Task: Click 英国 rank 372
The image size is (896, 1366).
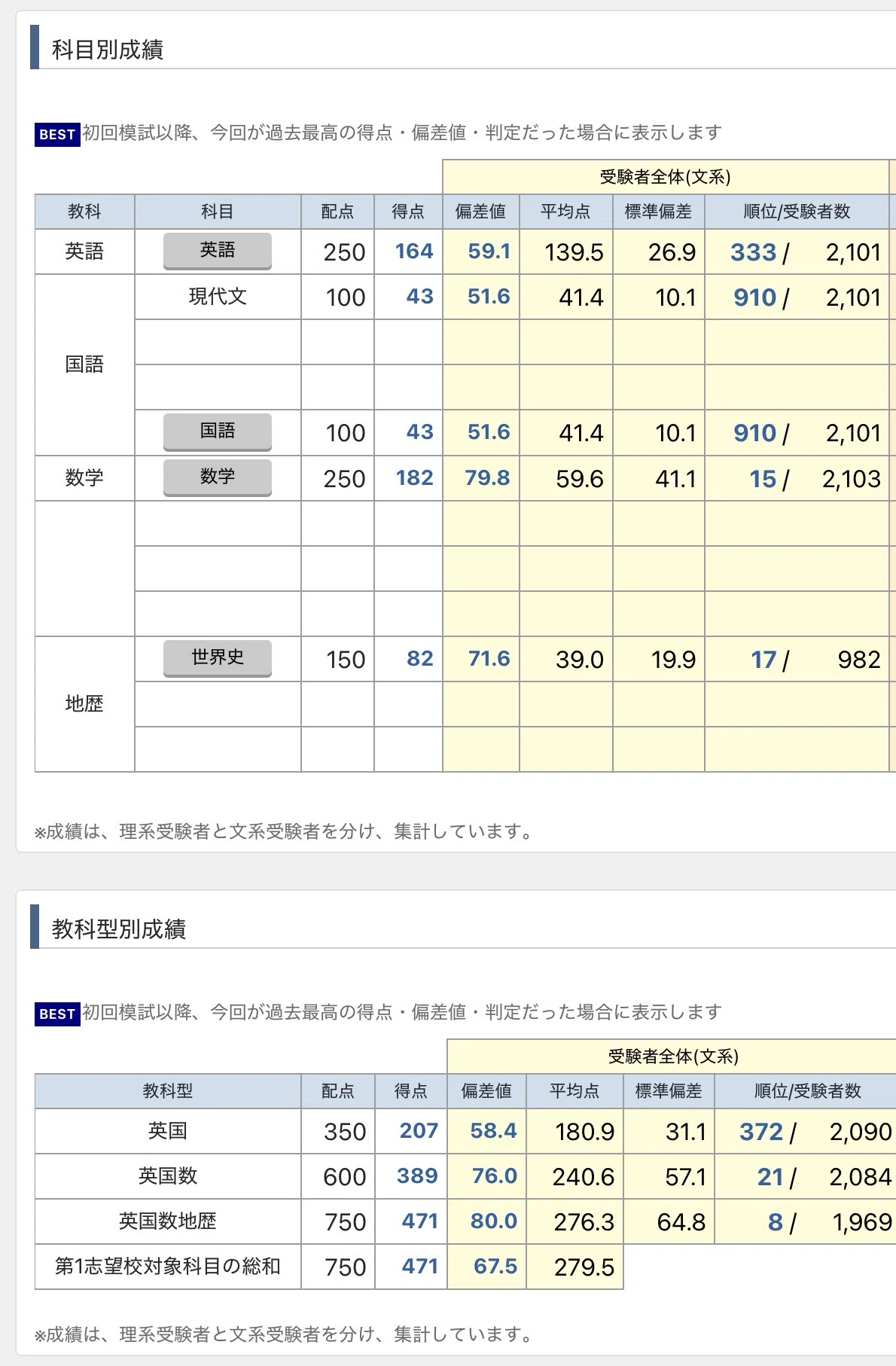Action: [761, 1132]
